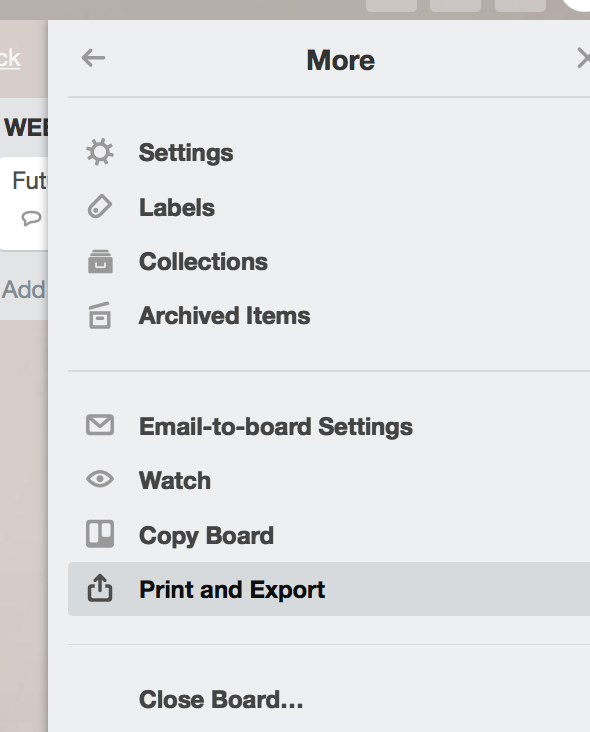Toggle Watch on this board
590x732 pixels.
[x=329, y=480]
